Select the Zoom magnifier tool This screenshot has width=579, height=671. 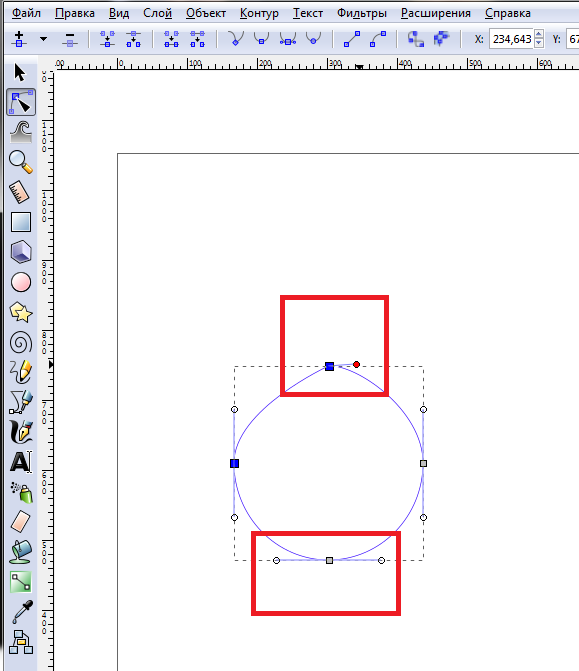point(21,162)
